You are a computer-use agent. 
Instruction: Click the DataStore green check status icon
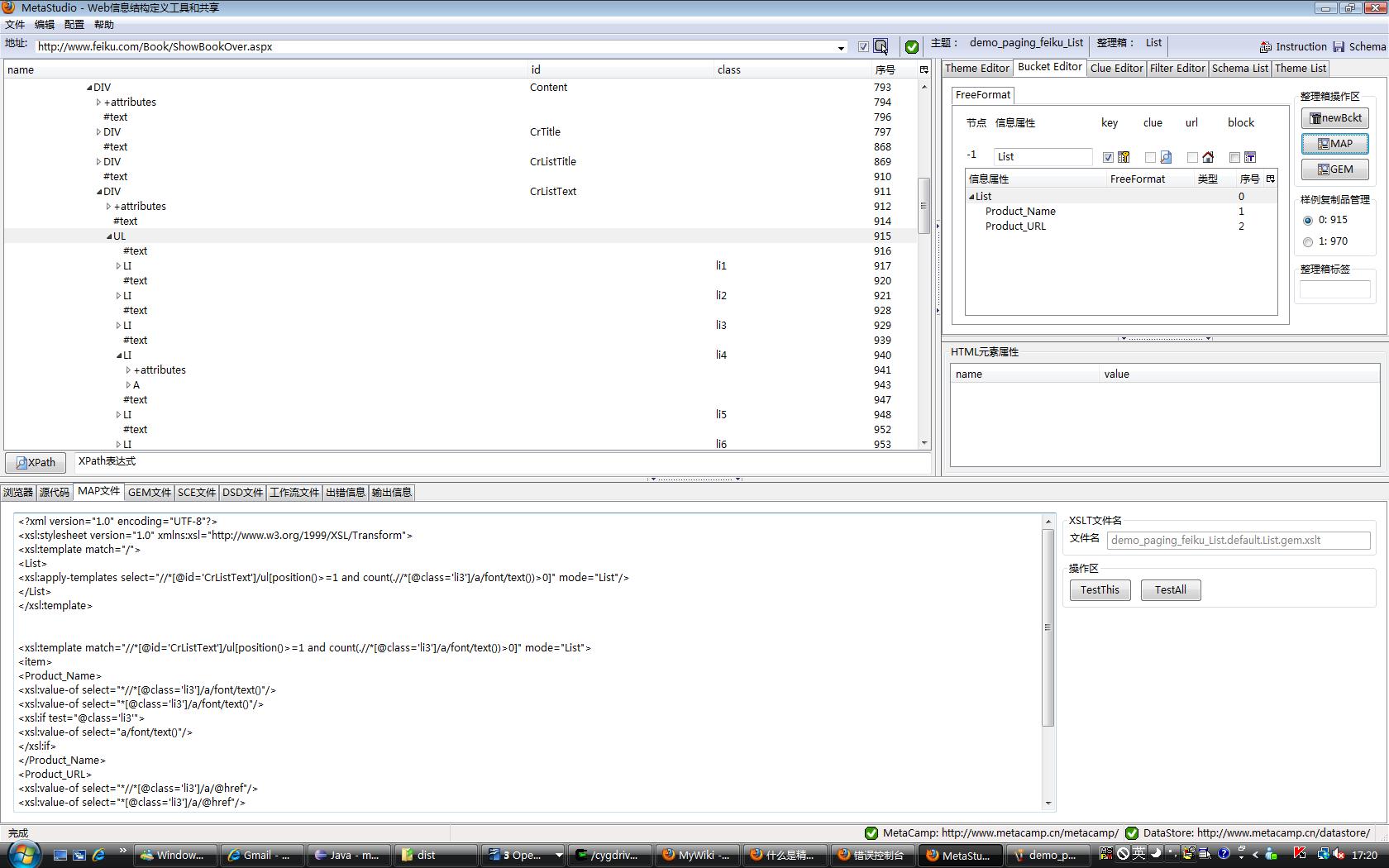tap(1132, 833)
